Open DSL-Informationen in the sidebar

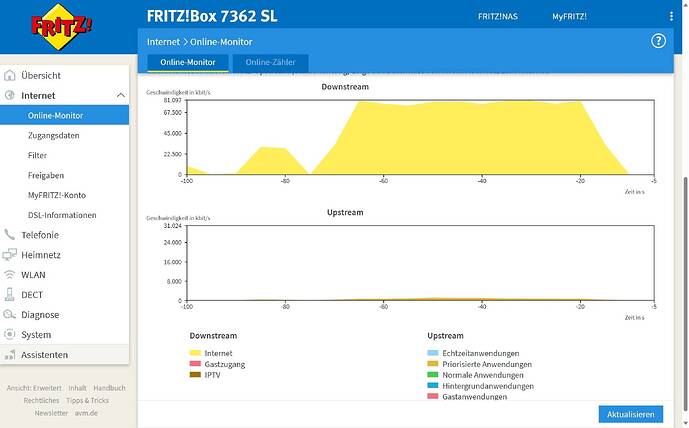pos(64,215)
